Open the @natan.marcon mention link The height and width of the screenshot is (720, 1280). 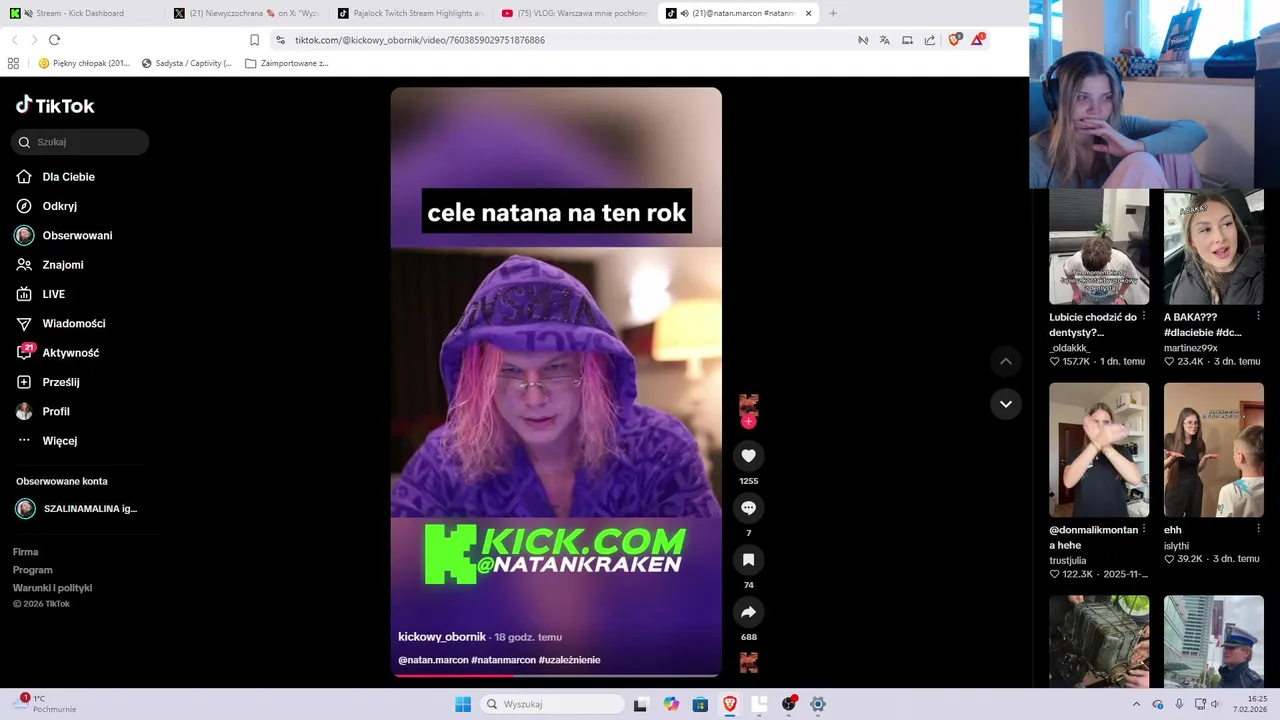click(433, 660)
